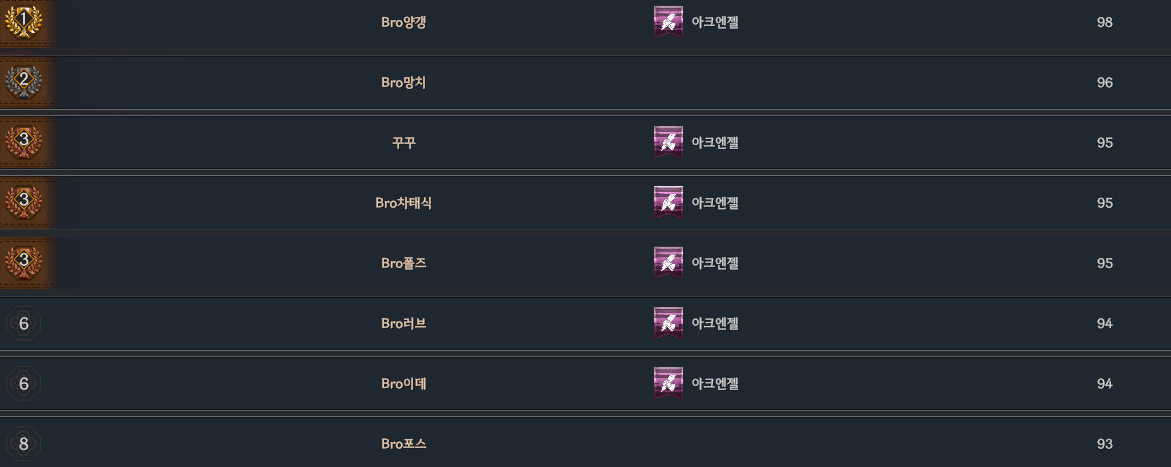This screenshot has width=1171, height=467.
Task: Click the gold rank 1 medal icon
Action: click(x=23, y=22)
